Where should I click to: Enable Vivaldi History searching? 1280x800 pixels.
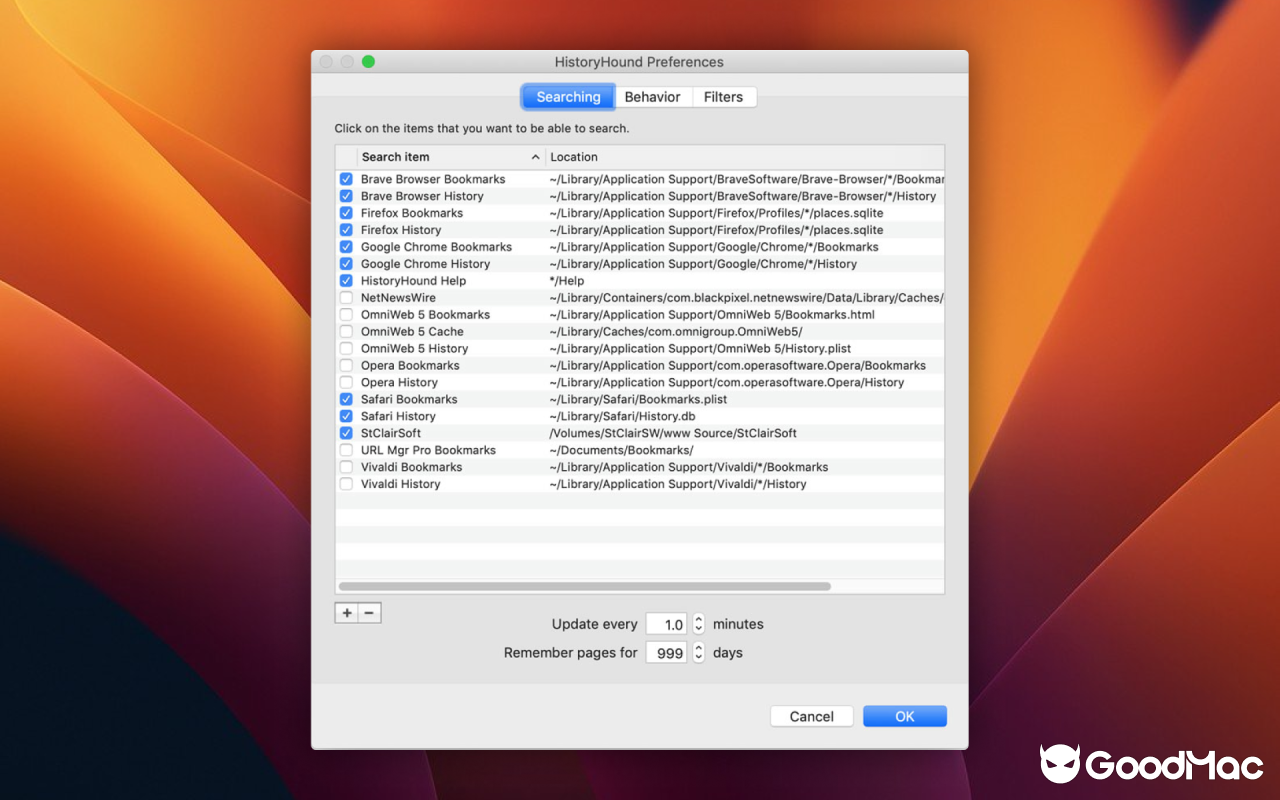coord(346,484)
